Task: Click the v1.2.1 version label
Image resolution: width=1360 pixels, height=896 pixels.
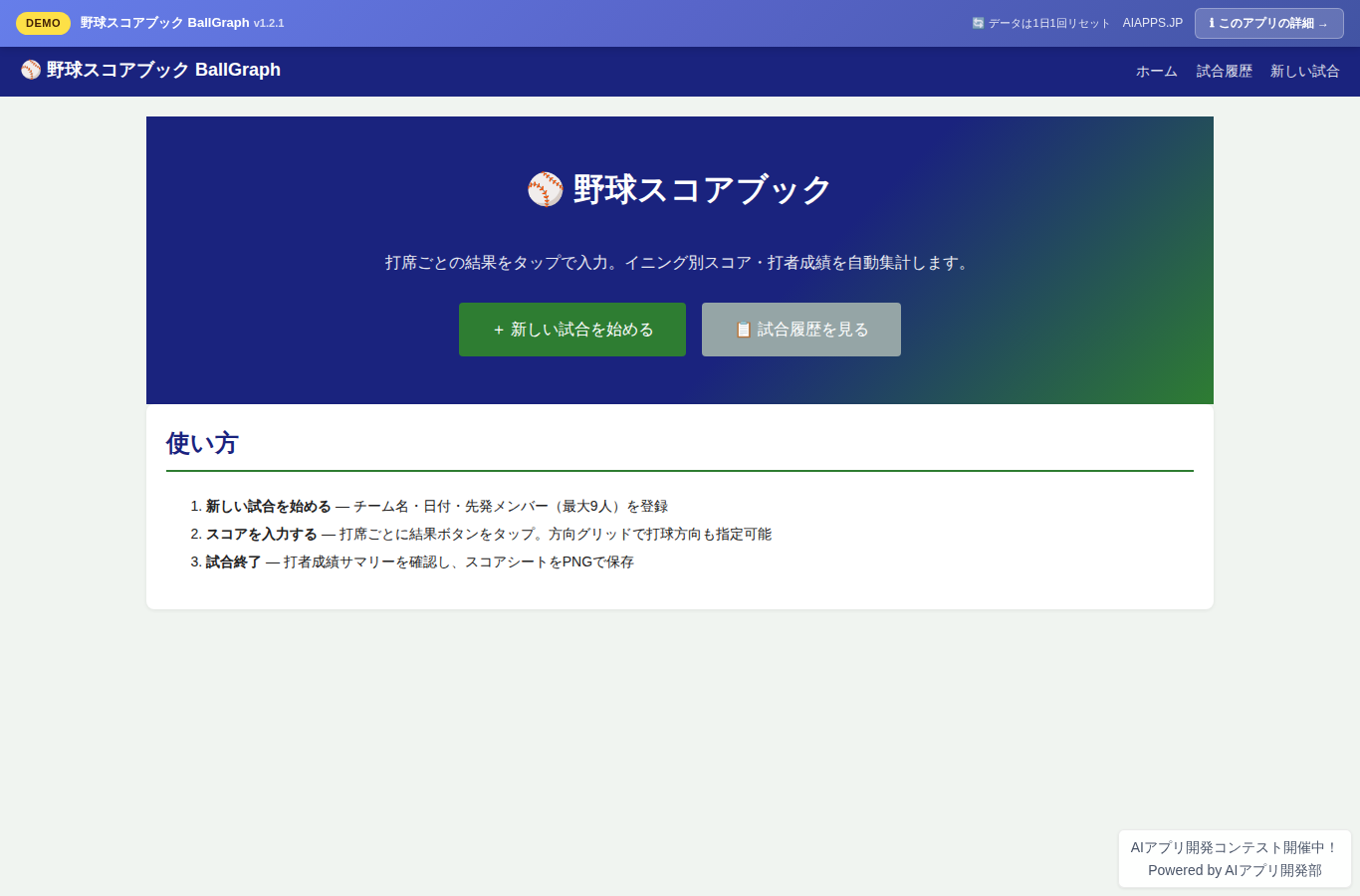Action: coord(269,23)
